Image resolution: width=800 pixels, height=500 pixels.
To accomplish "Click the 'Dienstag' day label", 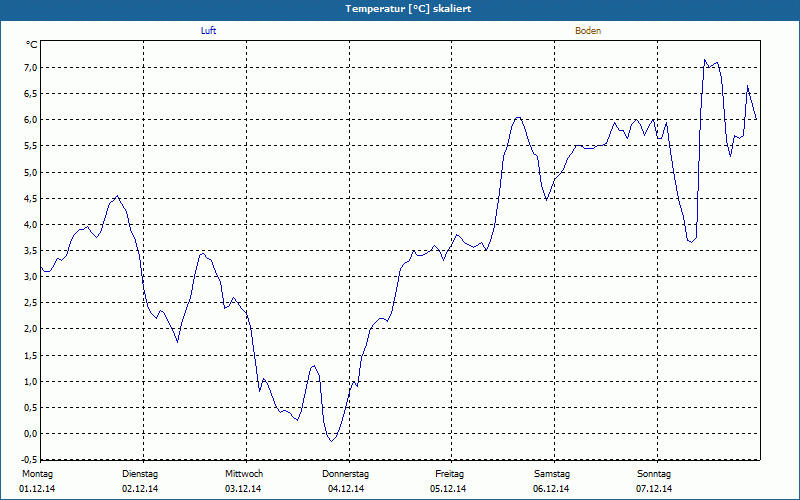I will [140, 474].
